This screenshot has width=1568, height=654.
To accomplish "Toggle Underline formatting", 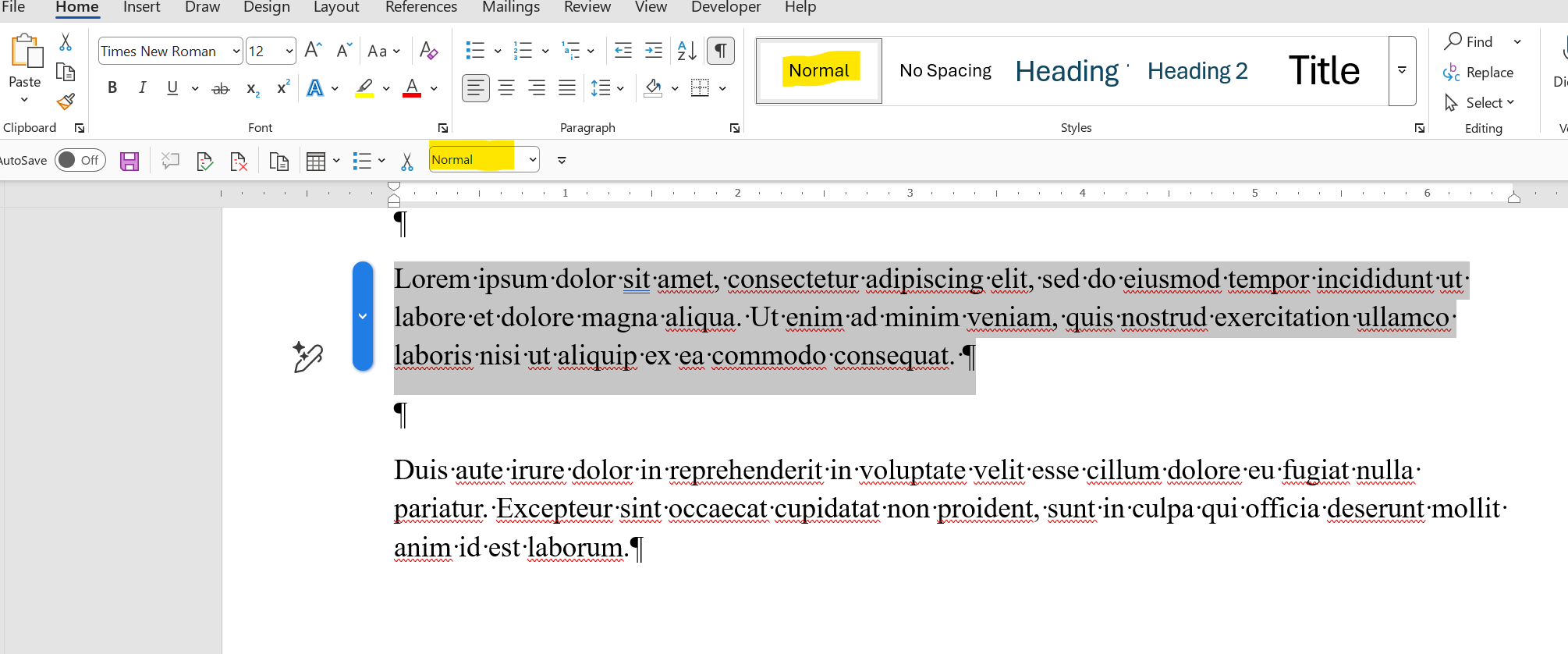I will 172,88.
